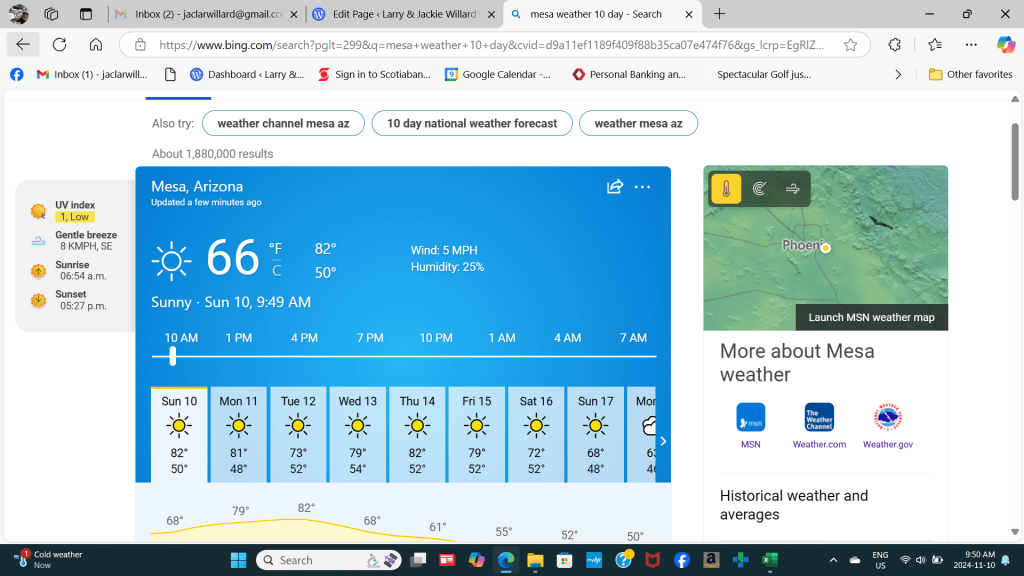
Task: Open the MSN weather source icon
Action: (750, 417)
